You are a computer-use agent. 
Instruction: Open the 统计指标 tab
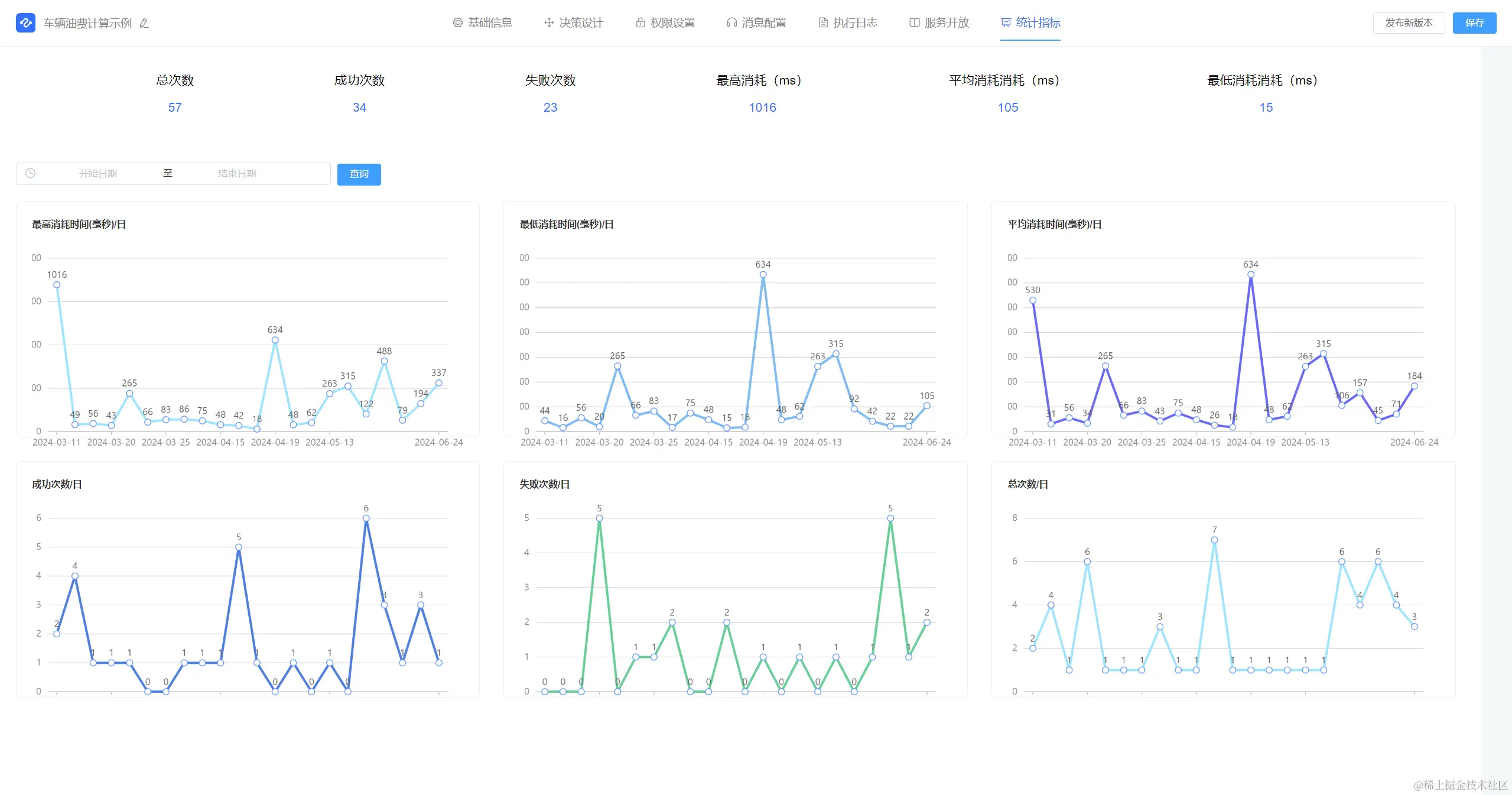[1038, 22]
